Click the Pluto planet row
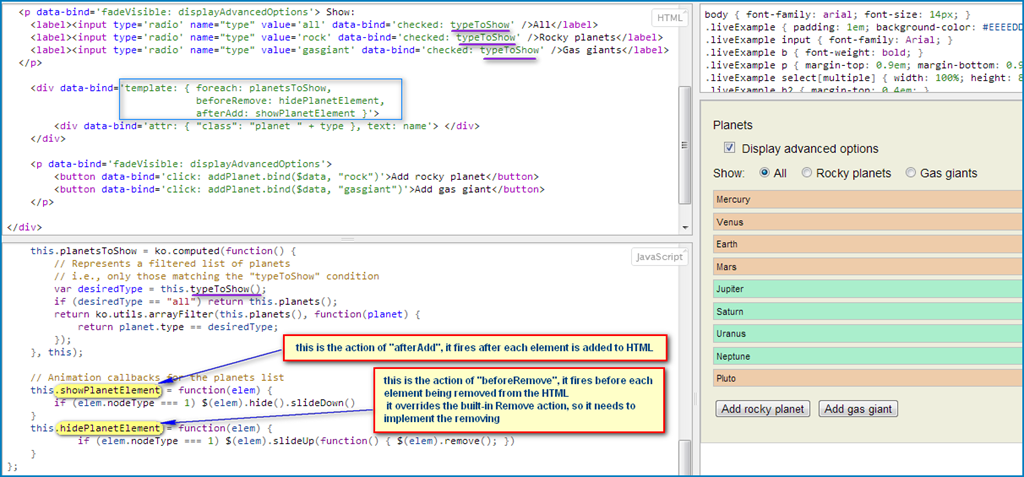This screenshot has width=1024, height=477. click(x=860, y=378)
